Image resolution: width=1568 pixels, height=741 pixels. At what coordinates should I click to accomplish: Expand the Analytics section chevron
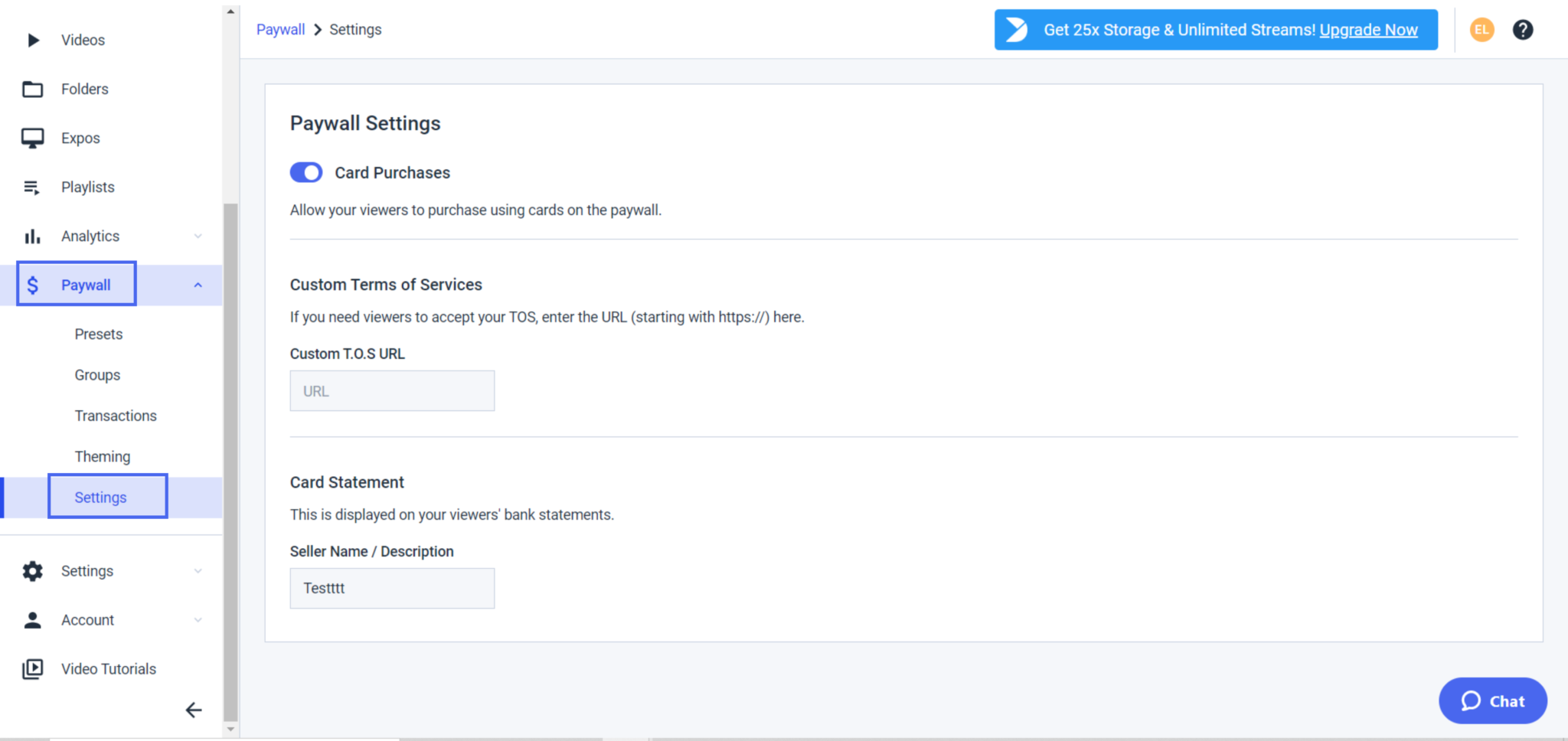coord(199,236)
